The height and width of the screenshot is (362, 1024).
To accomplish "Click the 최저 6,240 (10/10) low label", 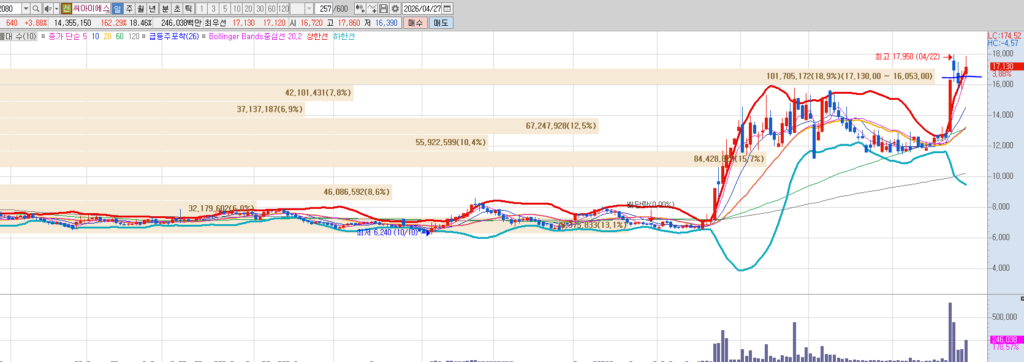I will [387, 232].
